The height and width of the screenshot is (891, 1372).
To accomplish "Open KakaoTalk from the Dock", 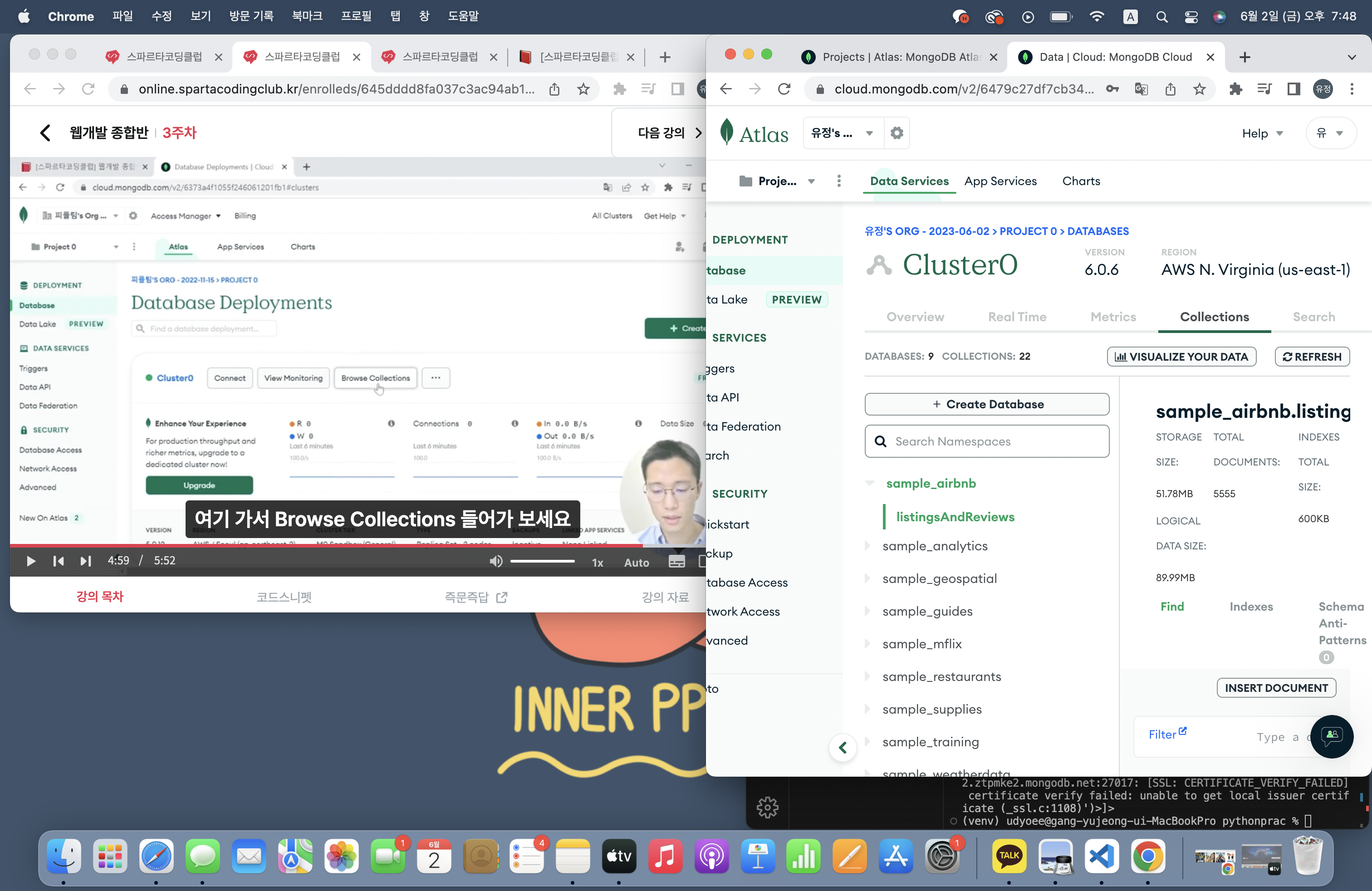I will tap(1009, 856).
